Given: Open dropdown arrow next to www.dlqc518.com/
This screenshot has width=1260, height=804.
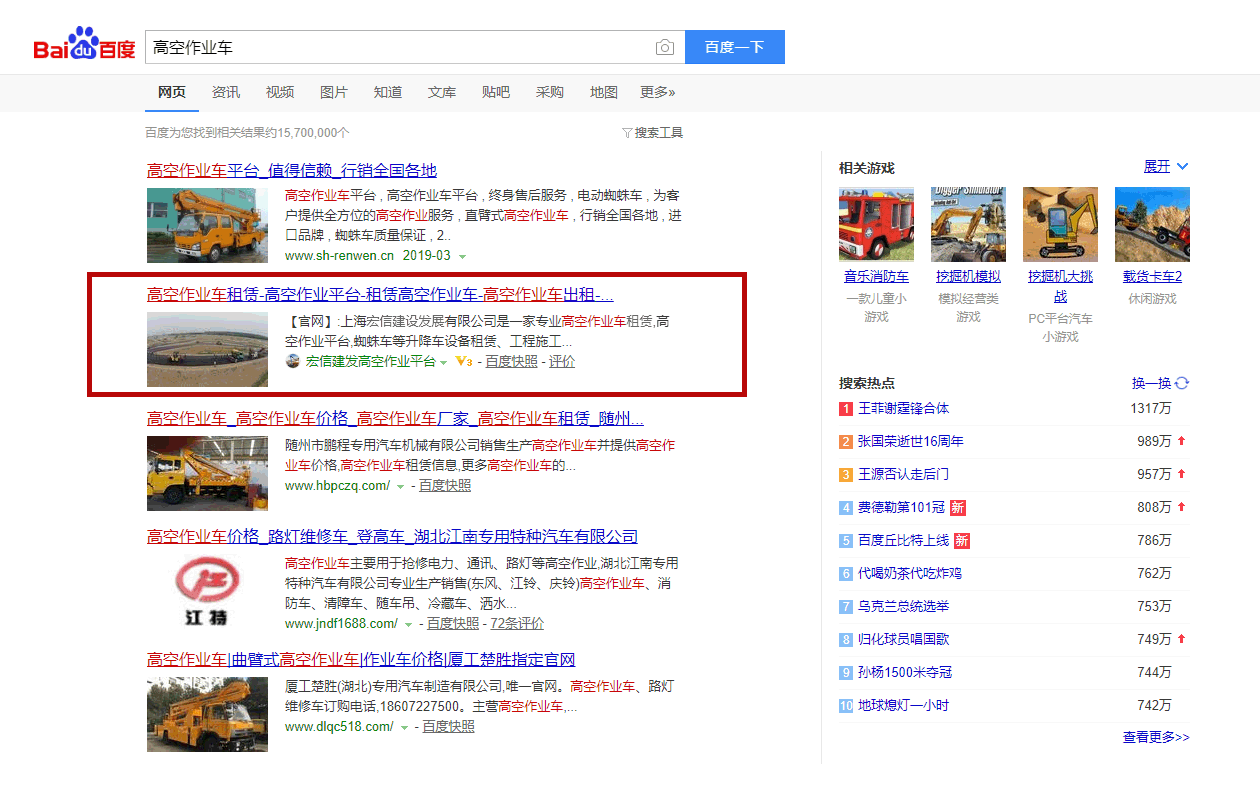Looking at the screenshot, I should (x=404, y=728).
